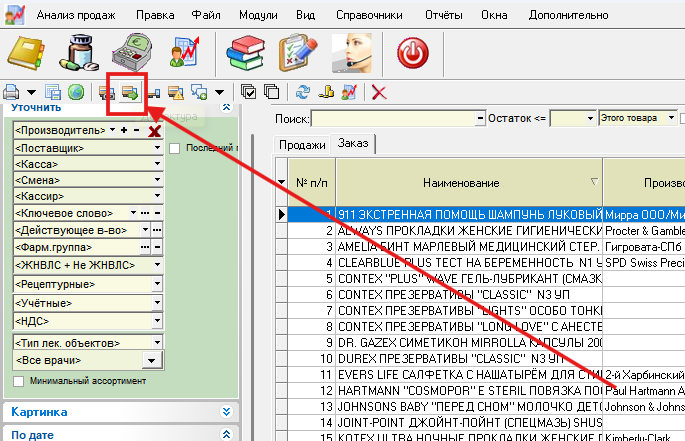685x441 pixels.
Task: Click the deselect-all empty boxes icon
Action: coord(271,92)
